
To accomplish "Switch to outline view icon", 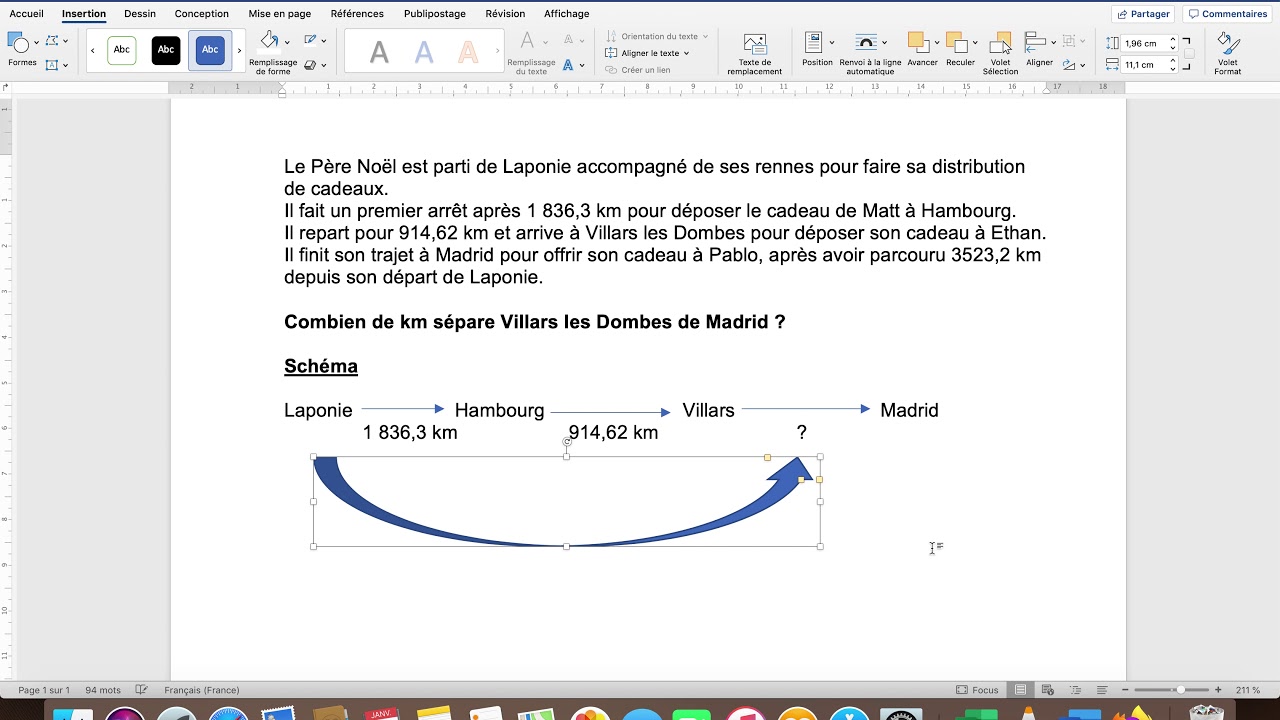I will (x=1074, y=690).
